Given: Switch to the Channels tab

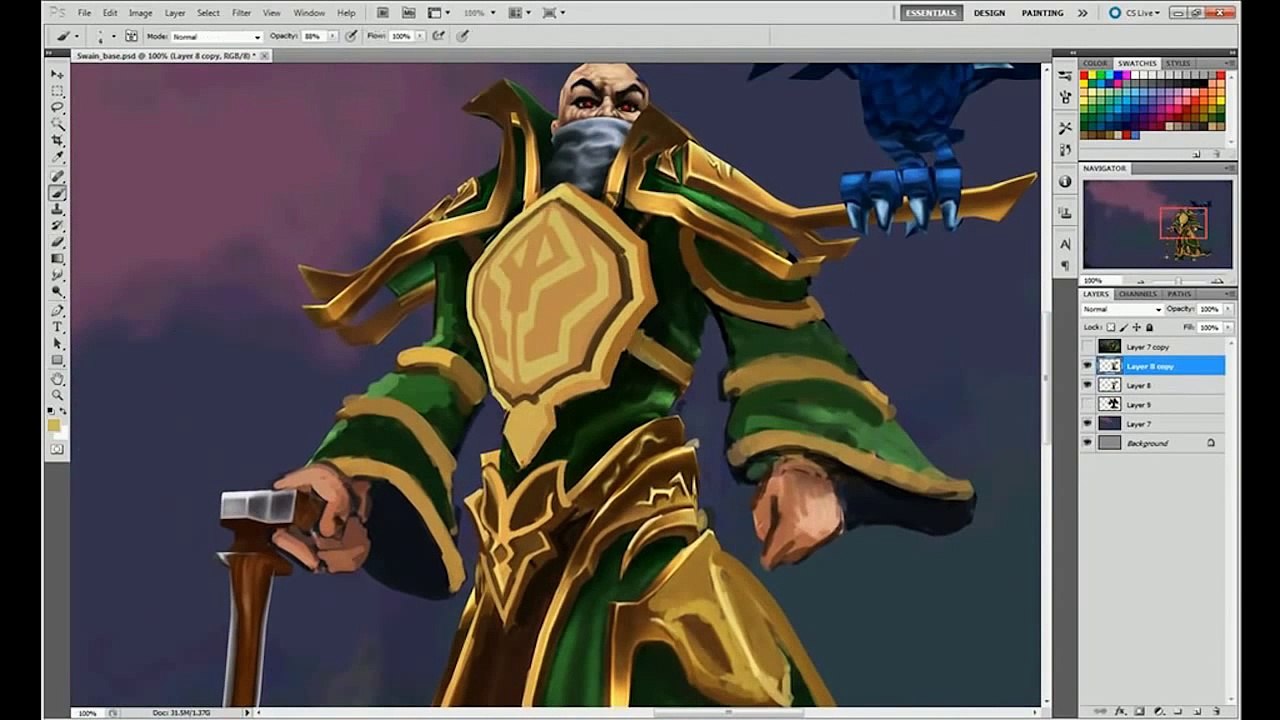Looking at the screenshot, I should click(x=1138, y=294).
